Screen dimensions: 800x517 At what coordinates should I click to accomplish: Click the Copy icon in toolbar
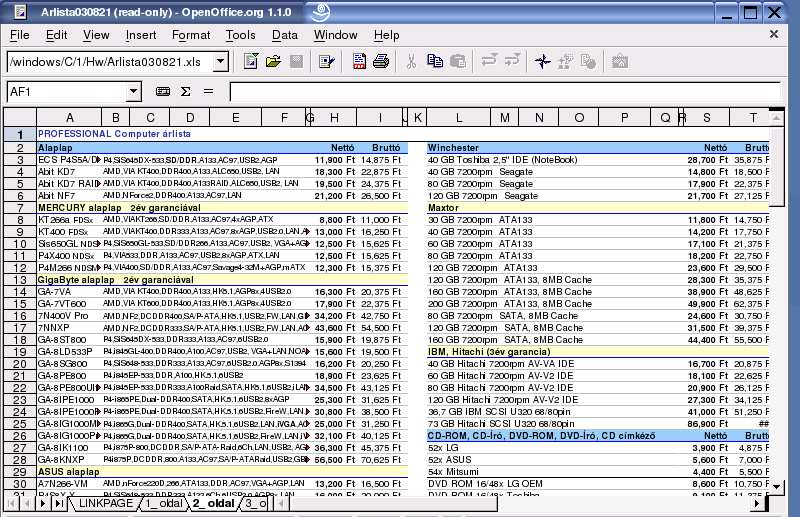coord(435,62)
